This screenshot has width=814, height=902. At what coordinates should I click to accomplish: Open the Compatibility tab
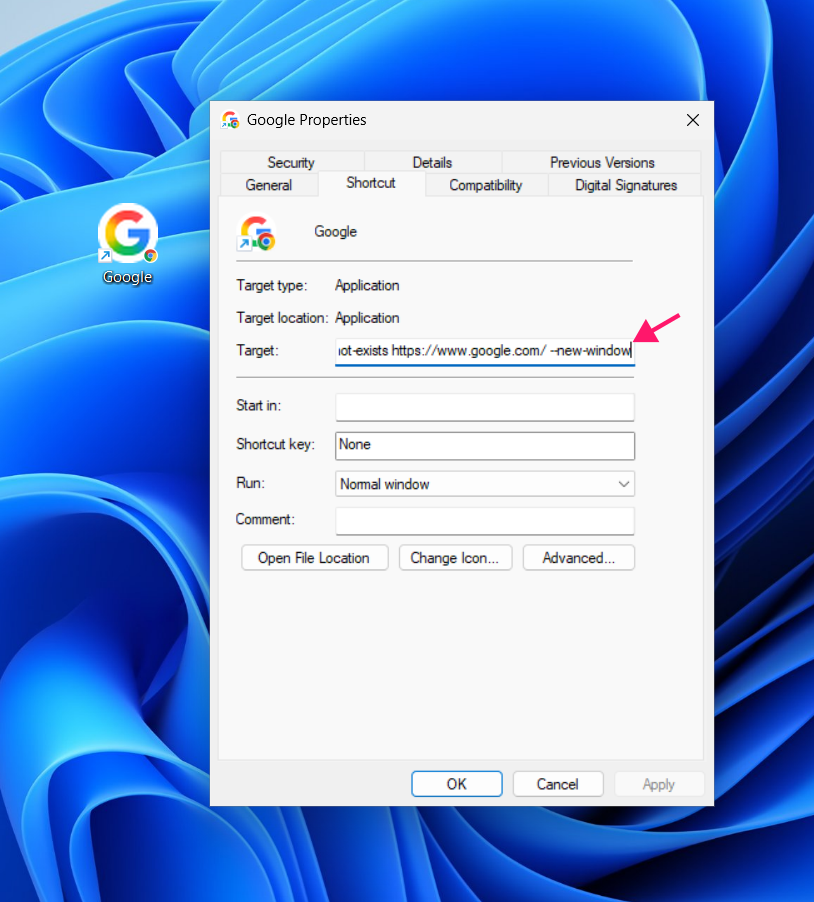point(486,185)
